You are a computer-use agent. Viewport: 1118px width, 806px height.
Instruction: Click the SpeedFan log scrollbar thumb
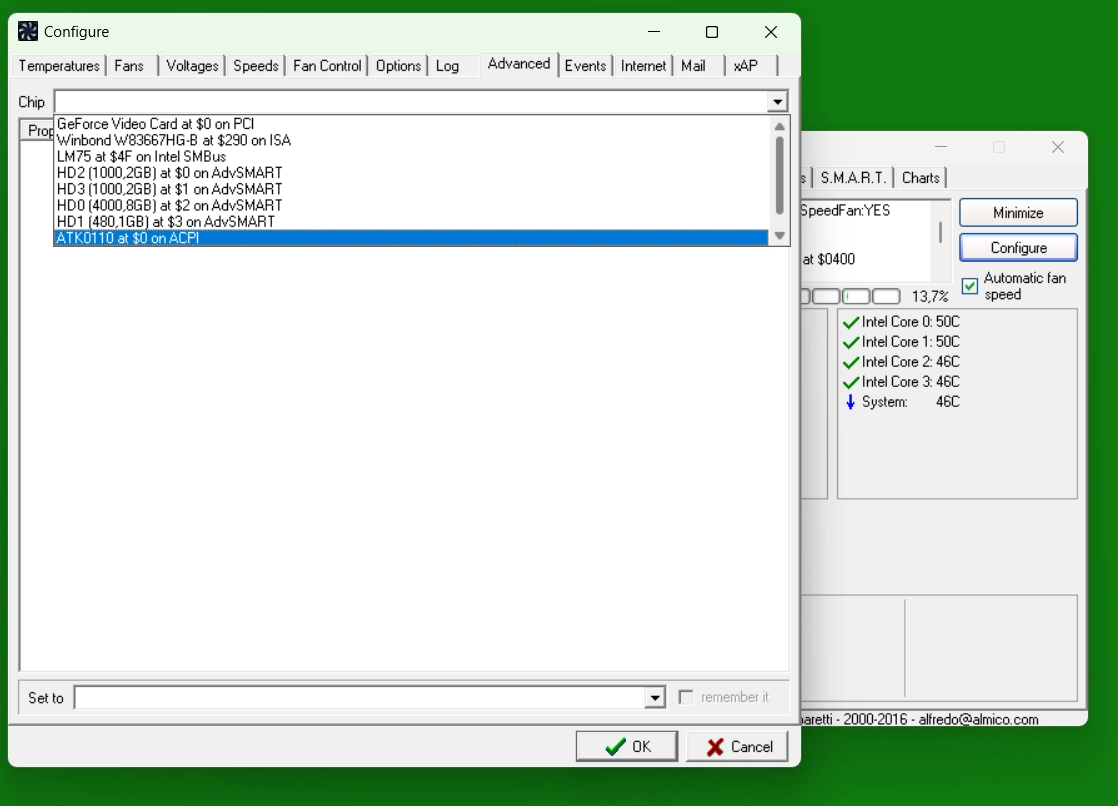(940, 232)
